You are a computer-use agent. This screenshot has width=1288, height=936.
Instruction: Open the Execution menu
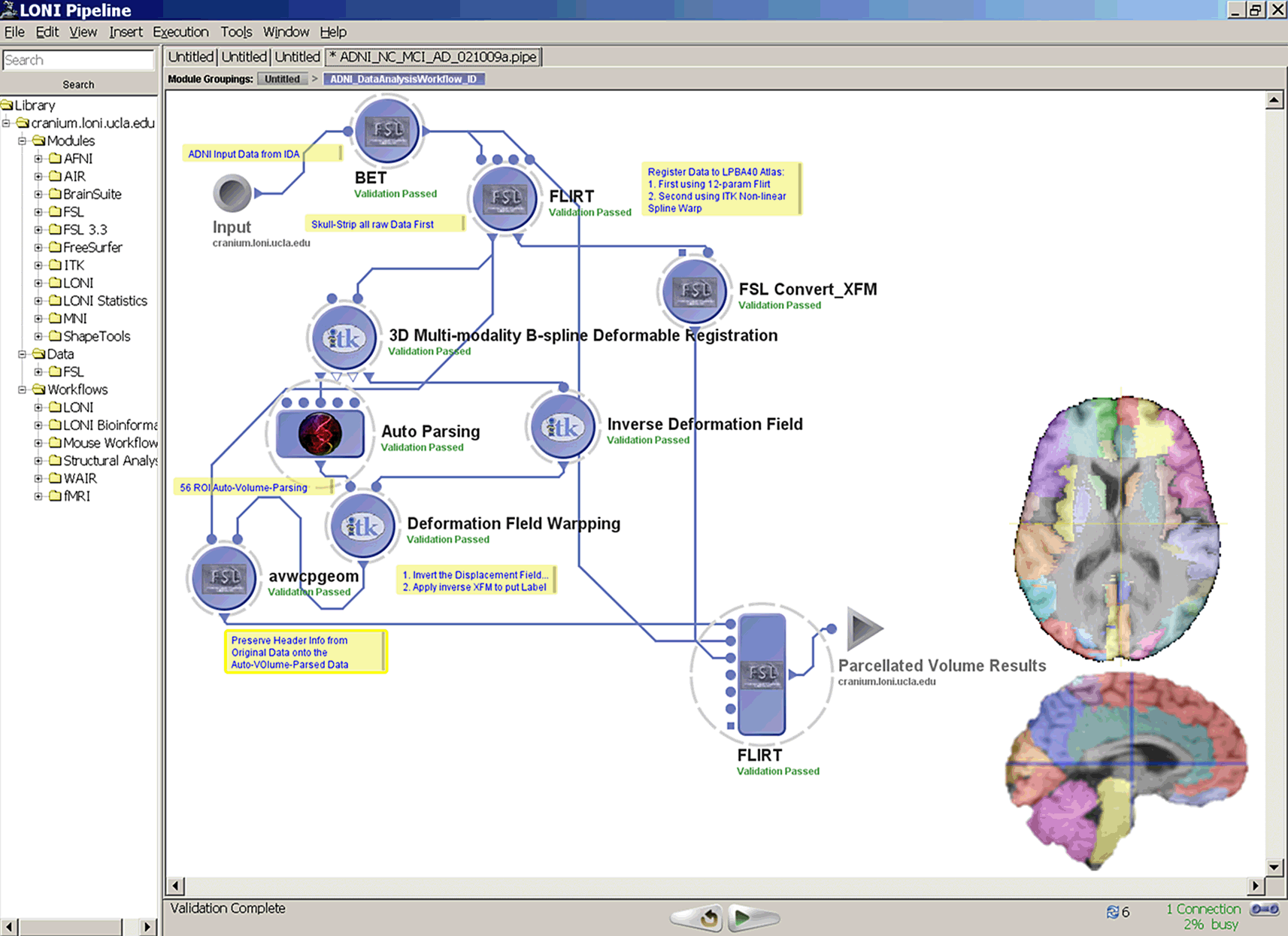click(x=180, y=32)
